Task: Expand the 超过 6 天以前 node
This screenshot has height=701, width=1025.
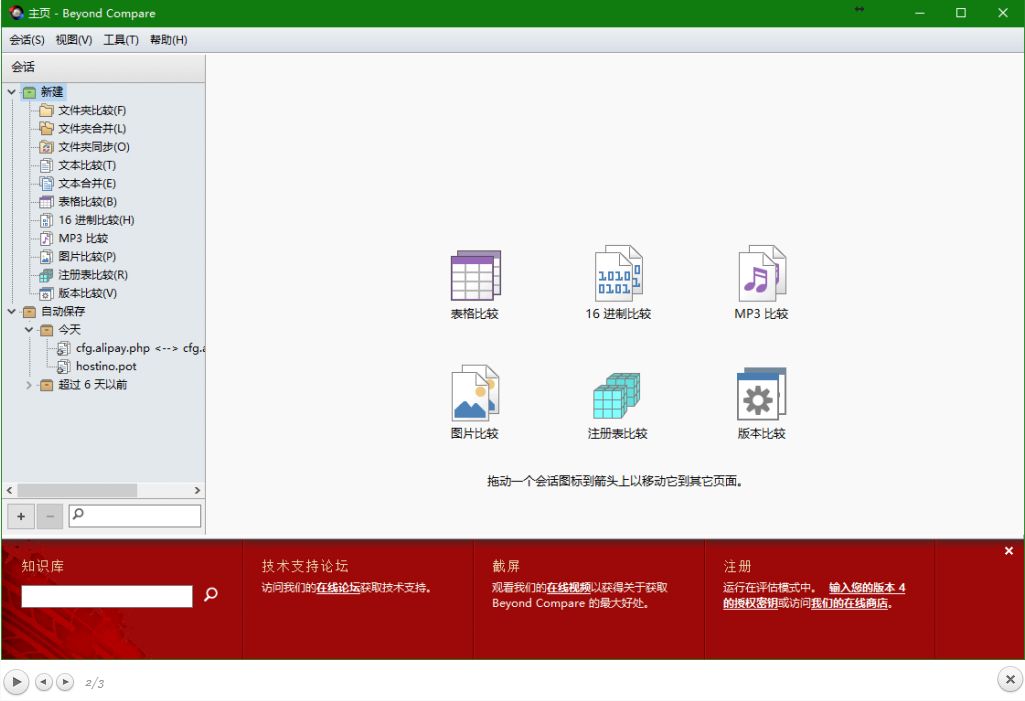Action: tap(29, 385)
